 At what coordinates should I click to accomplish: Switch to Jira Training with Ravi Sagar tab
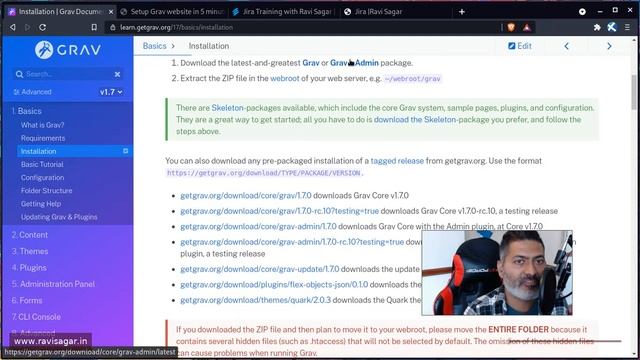click(284, 12)
